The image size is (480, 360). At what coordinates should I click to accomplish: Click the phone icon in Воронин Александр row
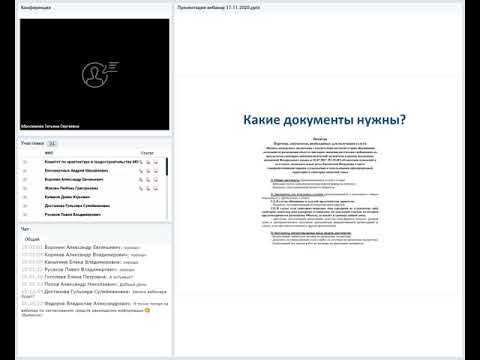pos(141,180)
